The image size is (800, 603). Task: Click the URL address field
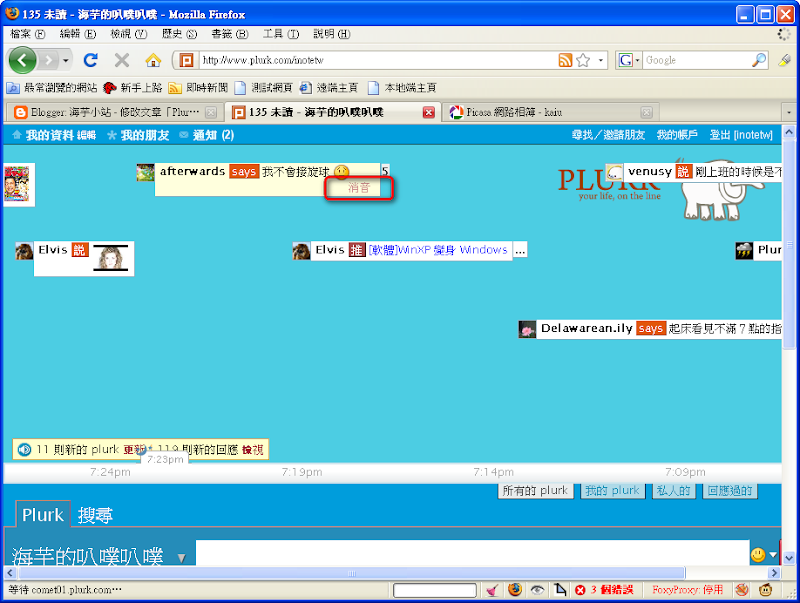pos(378,60)
